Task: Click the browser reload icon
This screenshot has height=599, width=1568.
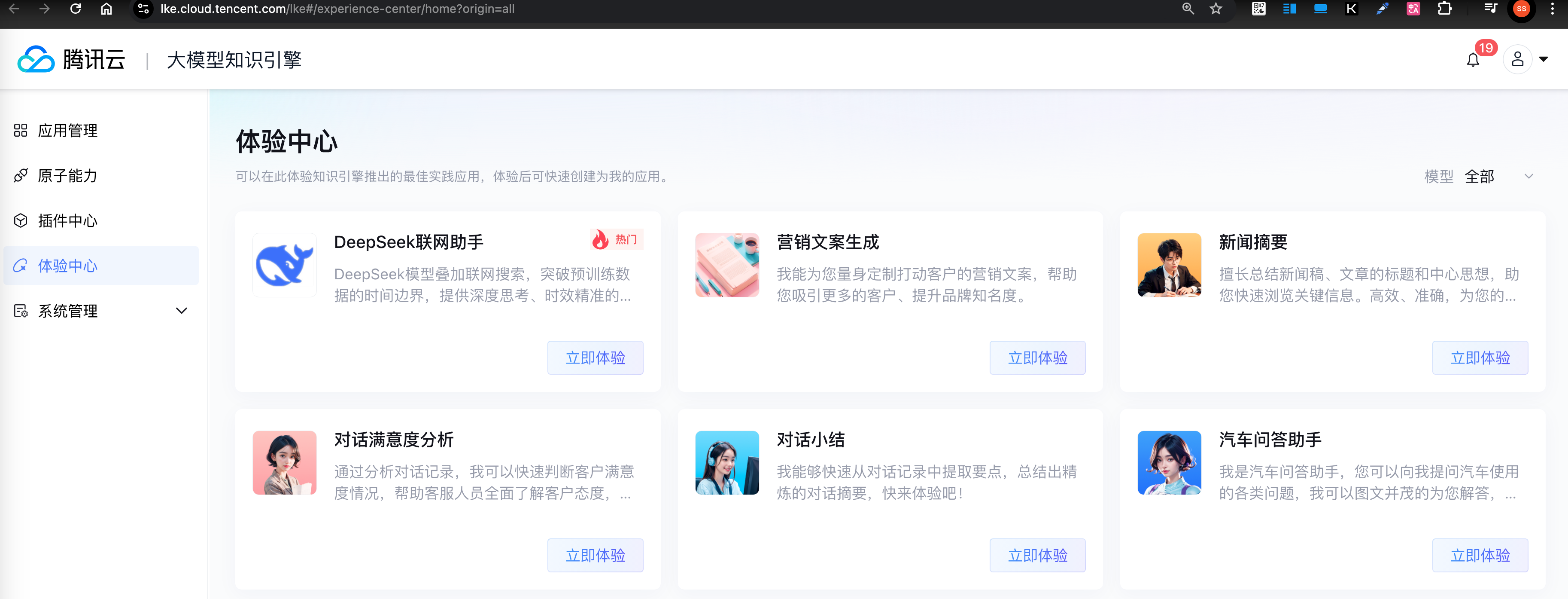Action: pyautogui.click(x=76, y=9)
